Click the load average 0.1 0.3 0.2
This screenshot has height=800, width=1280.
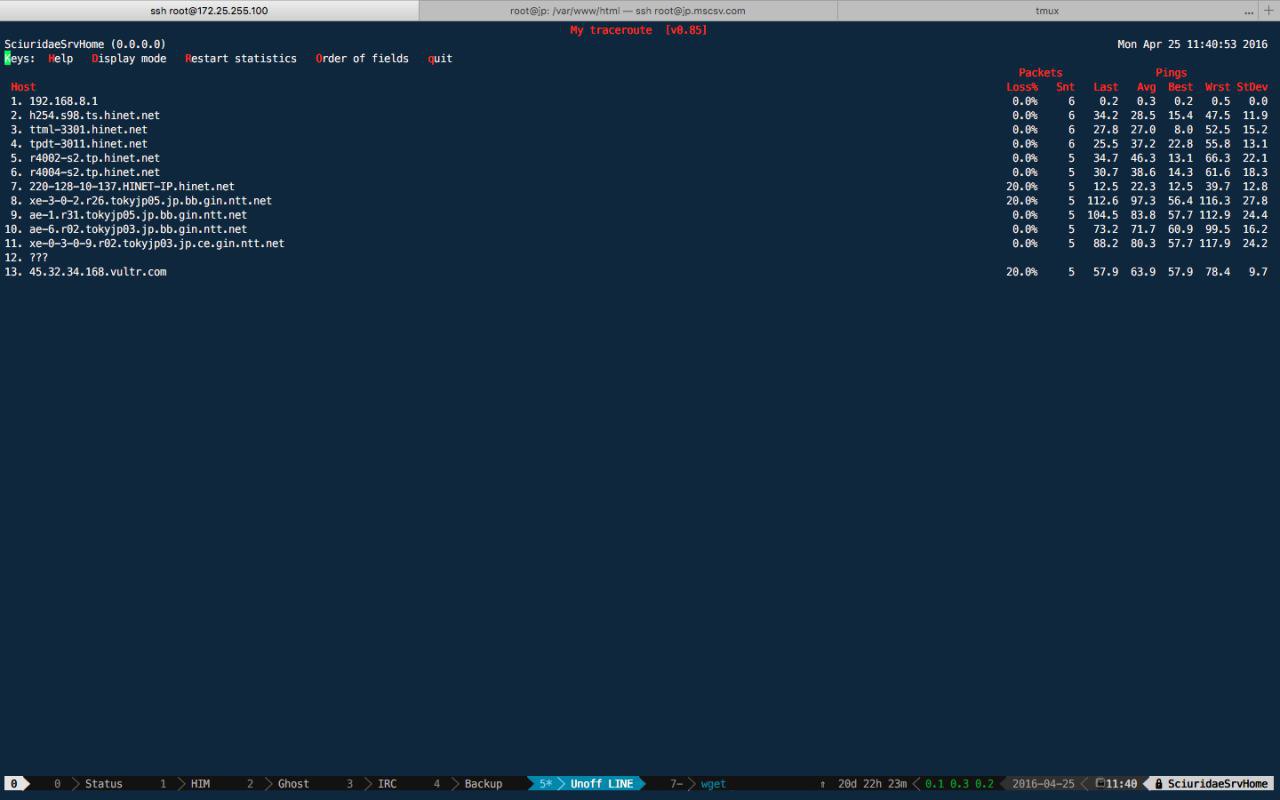point(959,784)
